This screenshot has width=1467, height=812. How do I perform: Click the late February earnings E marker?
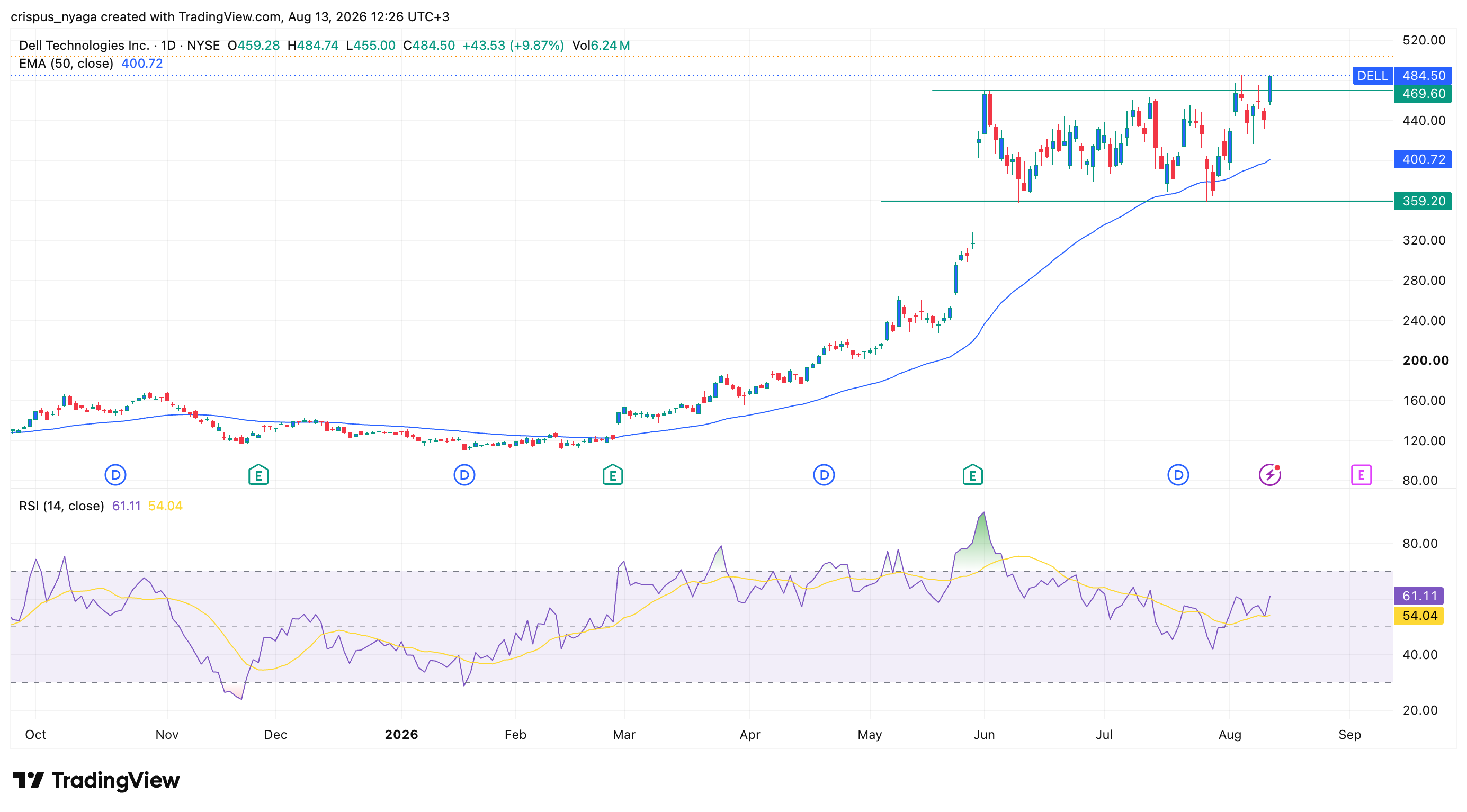pyautogui.click(x=613, y=475)
